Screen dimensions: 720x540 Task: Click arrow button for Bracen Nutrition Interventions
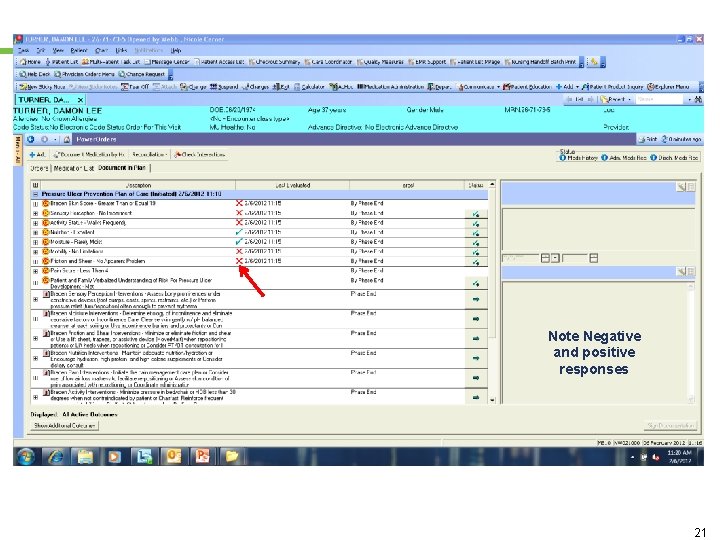click(x=476, y=358)
